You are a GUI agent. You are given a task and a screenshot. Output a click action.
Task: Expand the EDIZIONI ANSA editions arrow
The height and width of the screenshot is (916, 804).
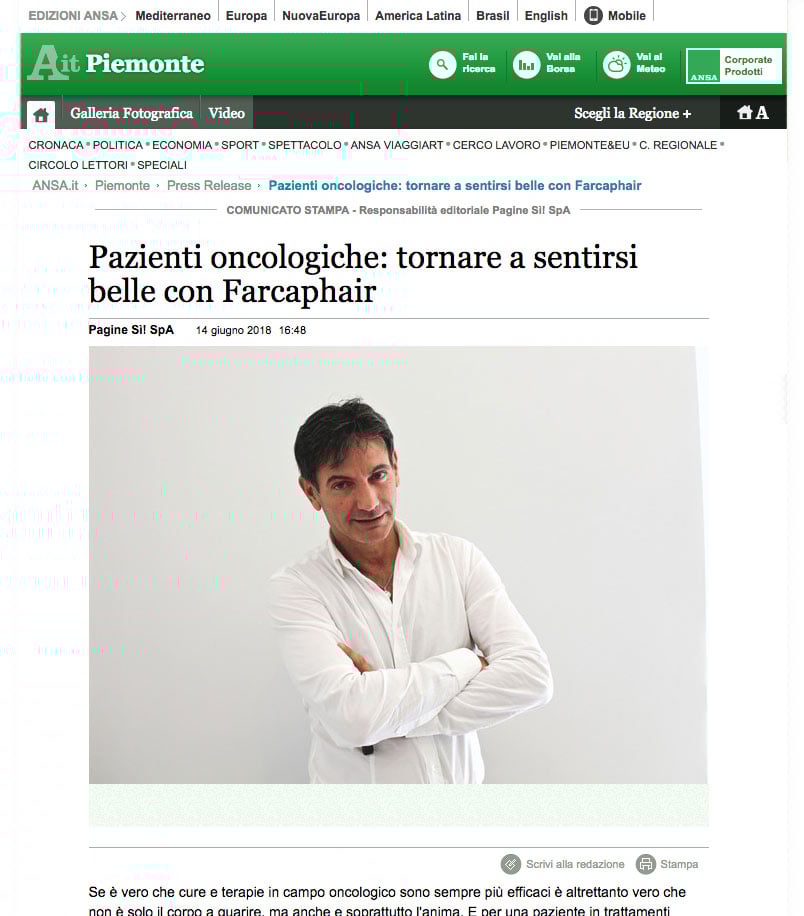(x=123, y=16)
